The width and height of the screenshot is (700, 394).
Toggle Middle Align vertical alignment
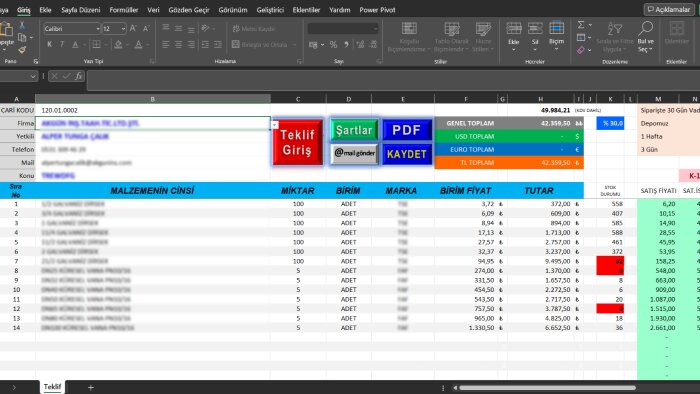click(178, 29)
